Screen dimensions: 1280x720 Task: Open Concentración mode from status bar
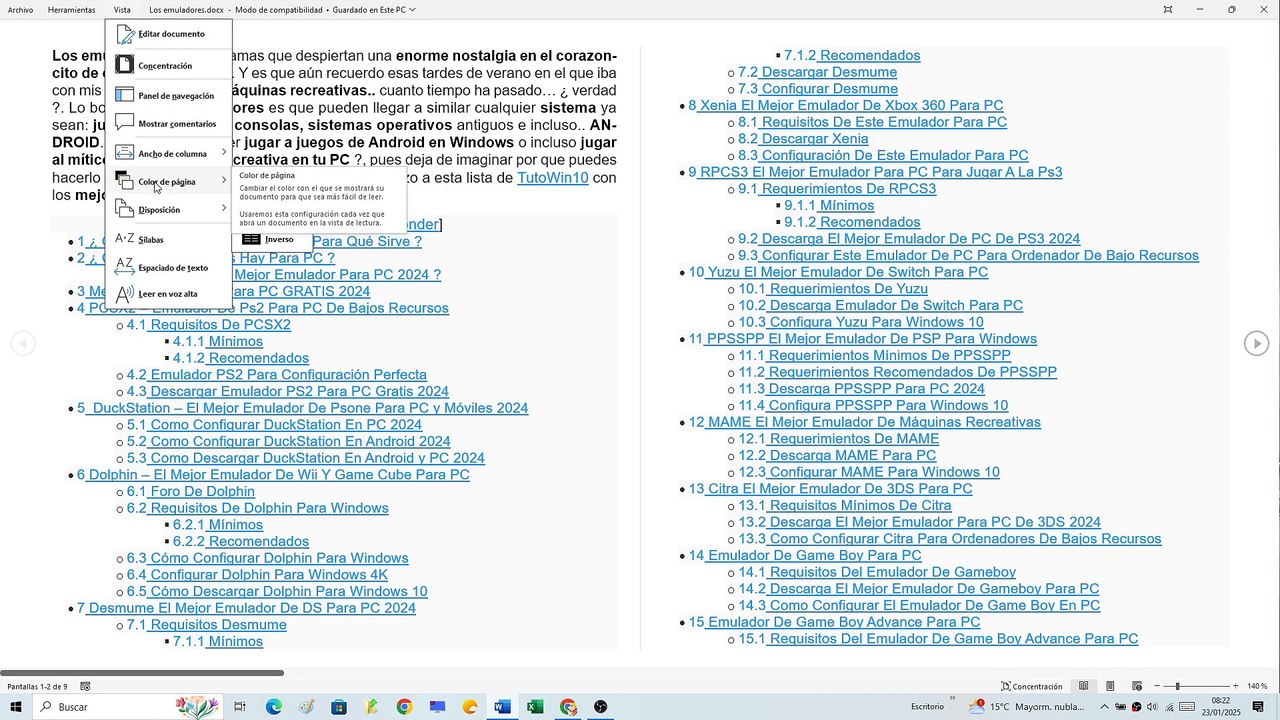(1031, 686)
